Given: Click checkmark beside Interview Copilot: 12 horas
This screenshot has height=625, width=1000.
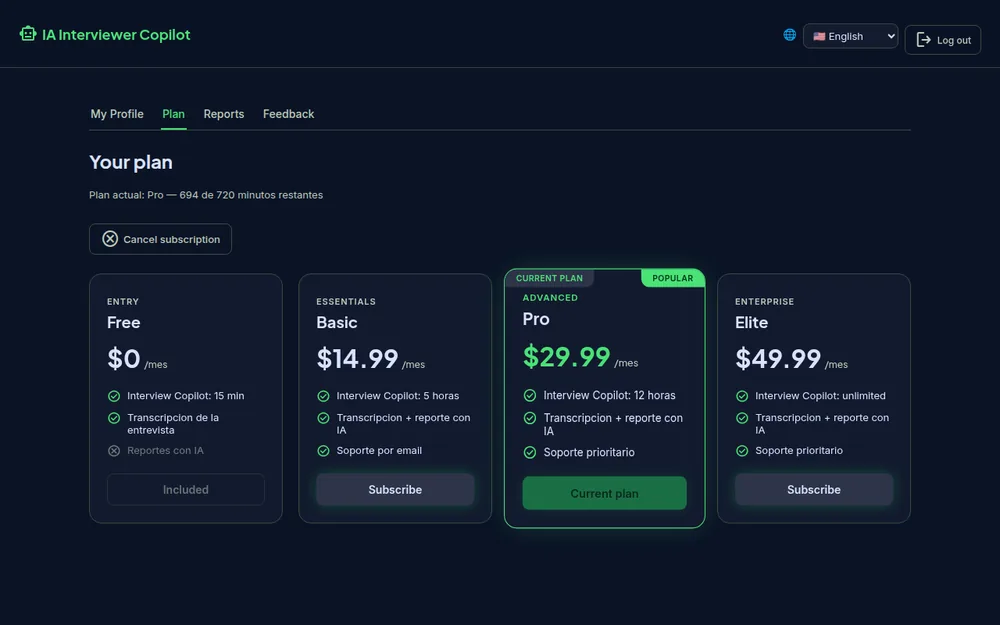Looking at the screenshot, I should tap(530, 395).
